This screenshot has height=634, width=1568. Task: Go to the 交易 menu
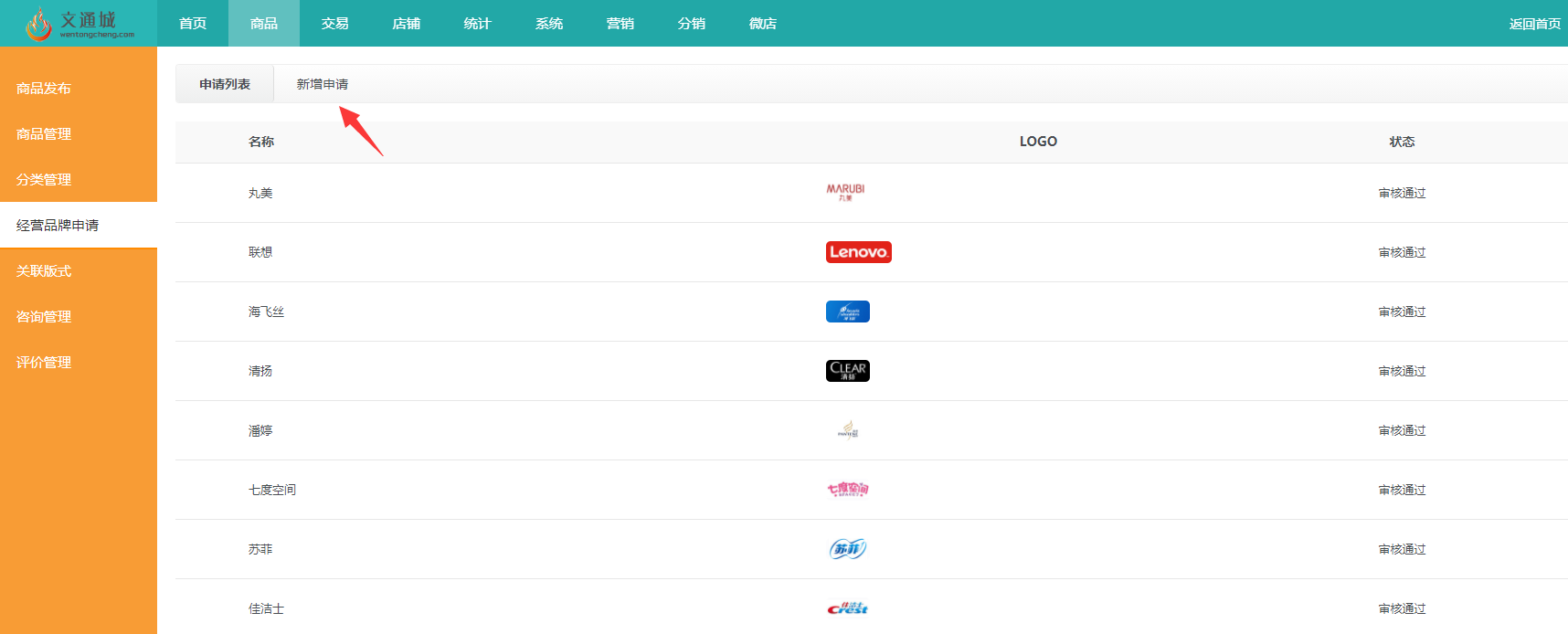[x=335, y=24]
